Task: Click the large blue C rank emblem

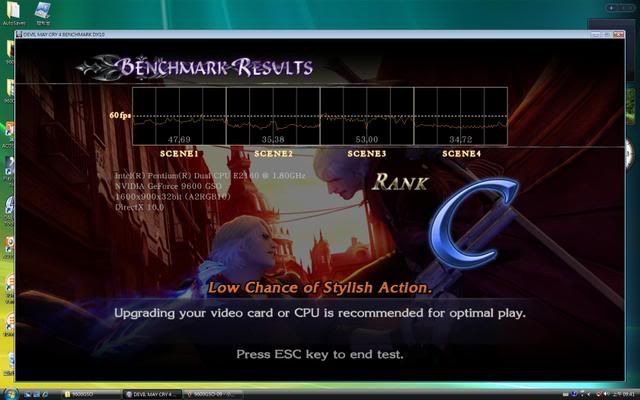Action: coord(473,223)
